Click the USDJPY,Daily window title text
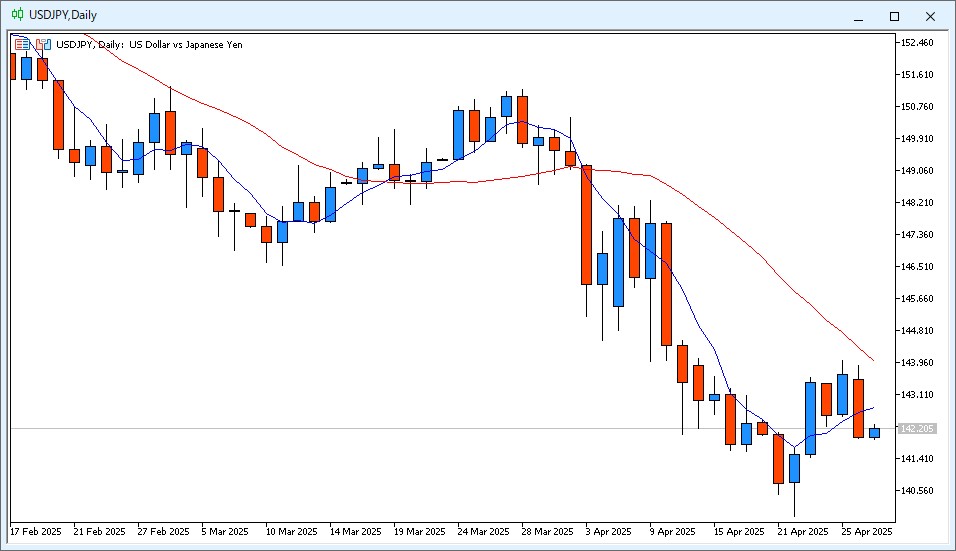The image size is (956, 551). pos(63,15)
